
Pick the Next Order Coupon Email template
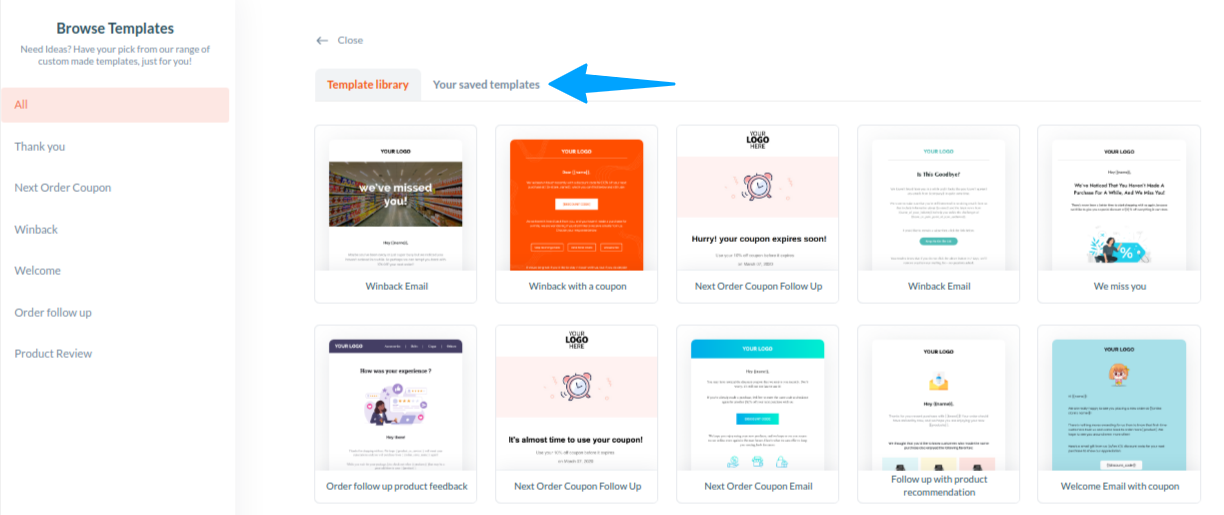click(758, 414)
